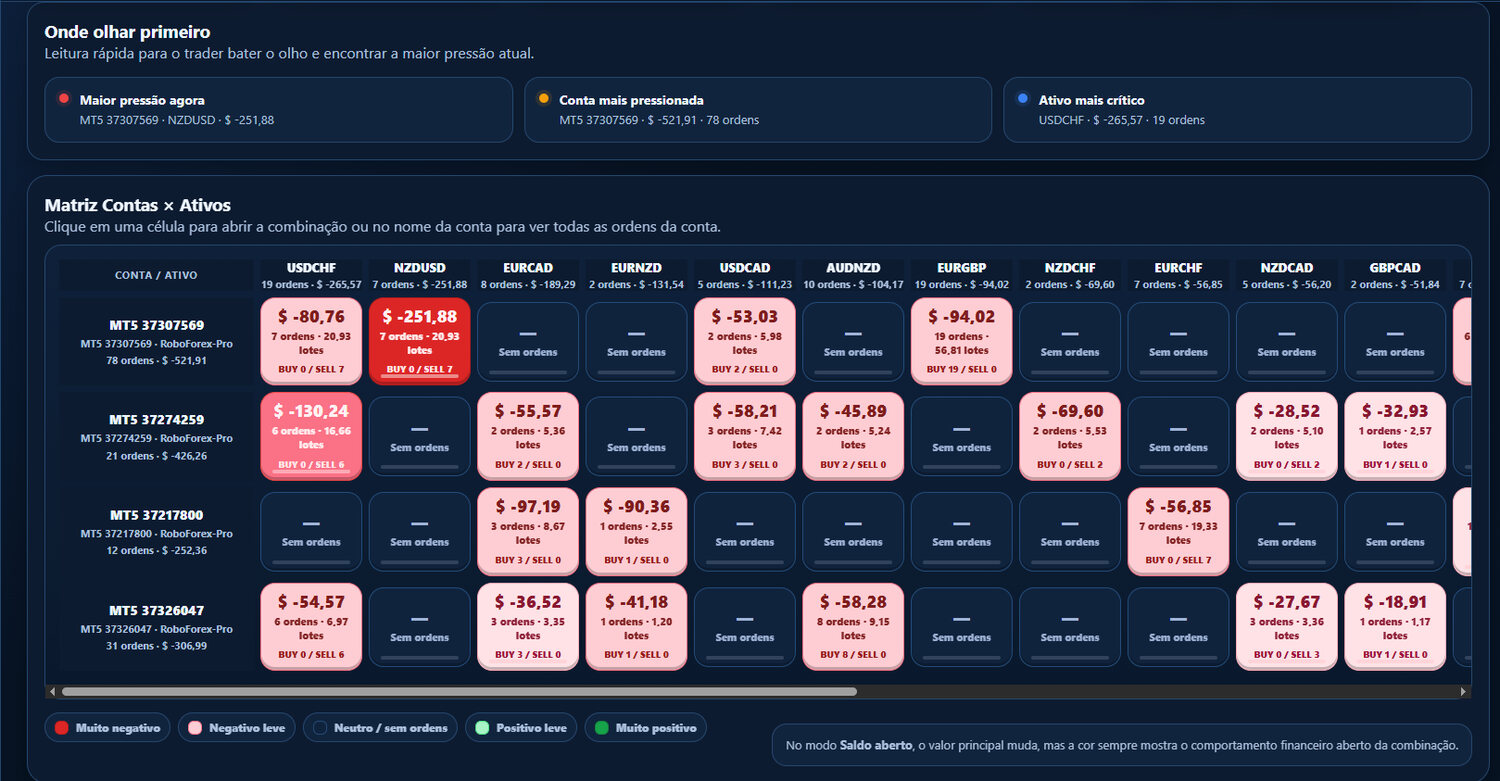Open account MT5 37274259 name link

pos(156,420)
